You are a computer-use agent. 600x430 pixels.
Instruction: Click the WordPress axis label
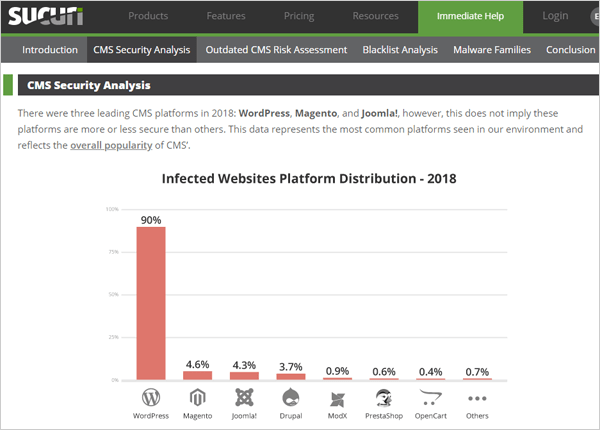(151, 416)
